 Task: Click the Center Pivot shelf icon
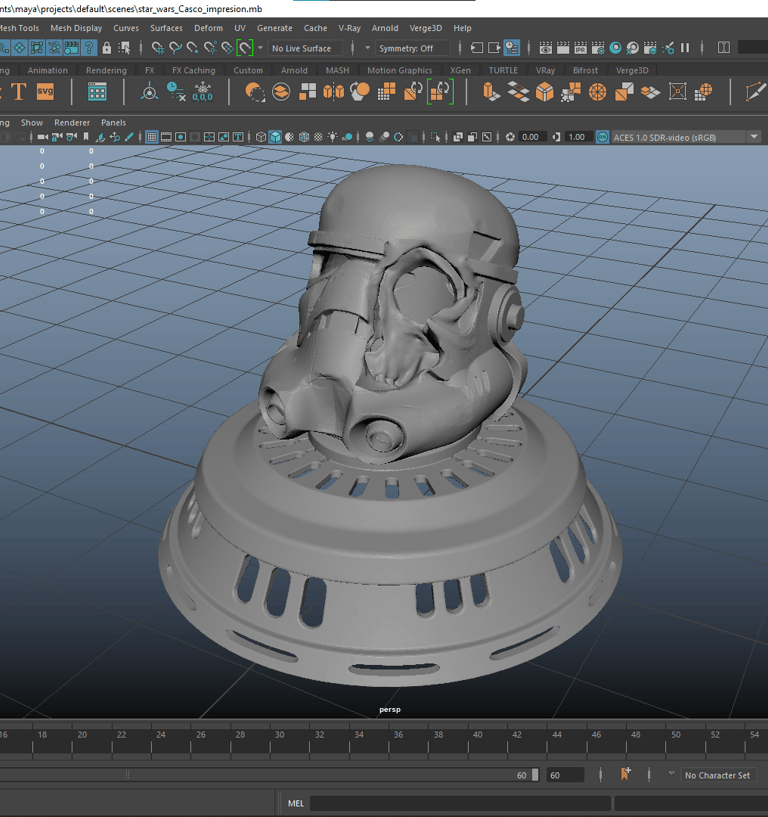tap(150, 92)
